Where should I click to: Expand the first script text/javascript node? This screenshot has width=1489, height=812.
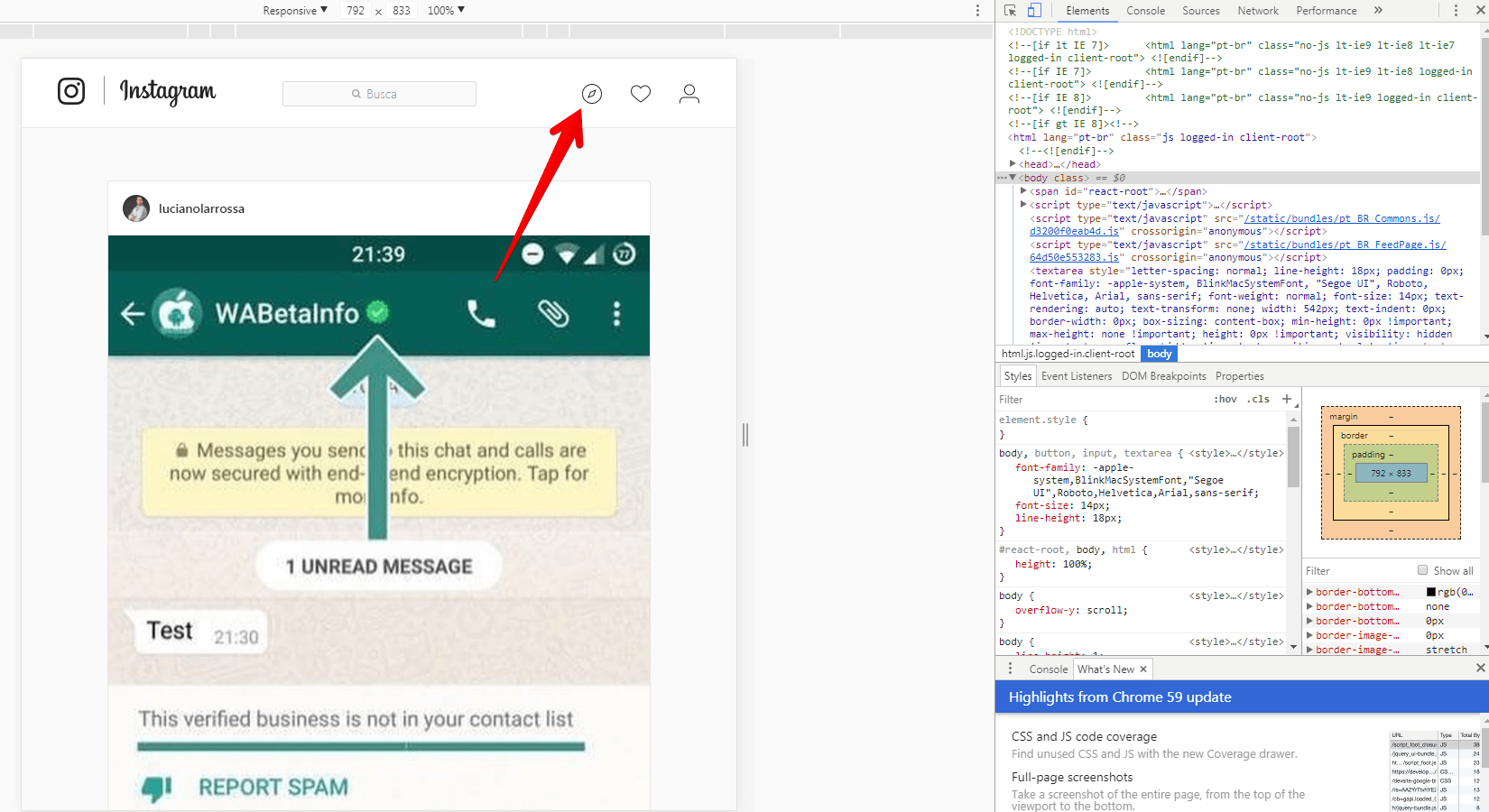click(x=1023, y=205)
